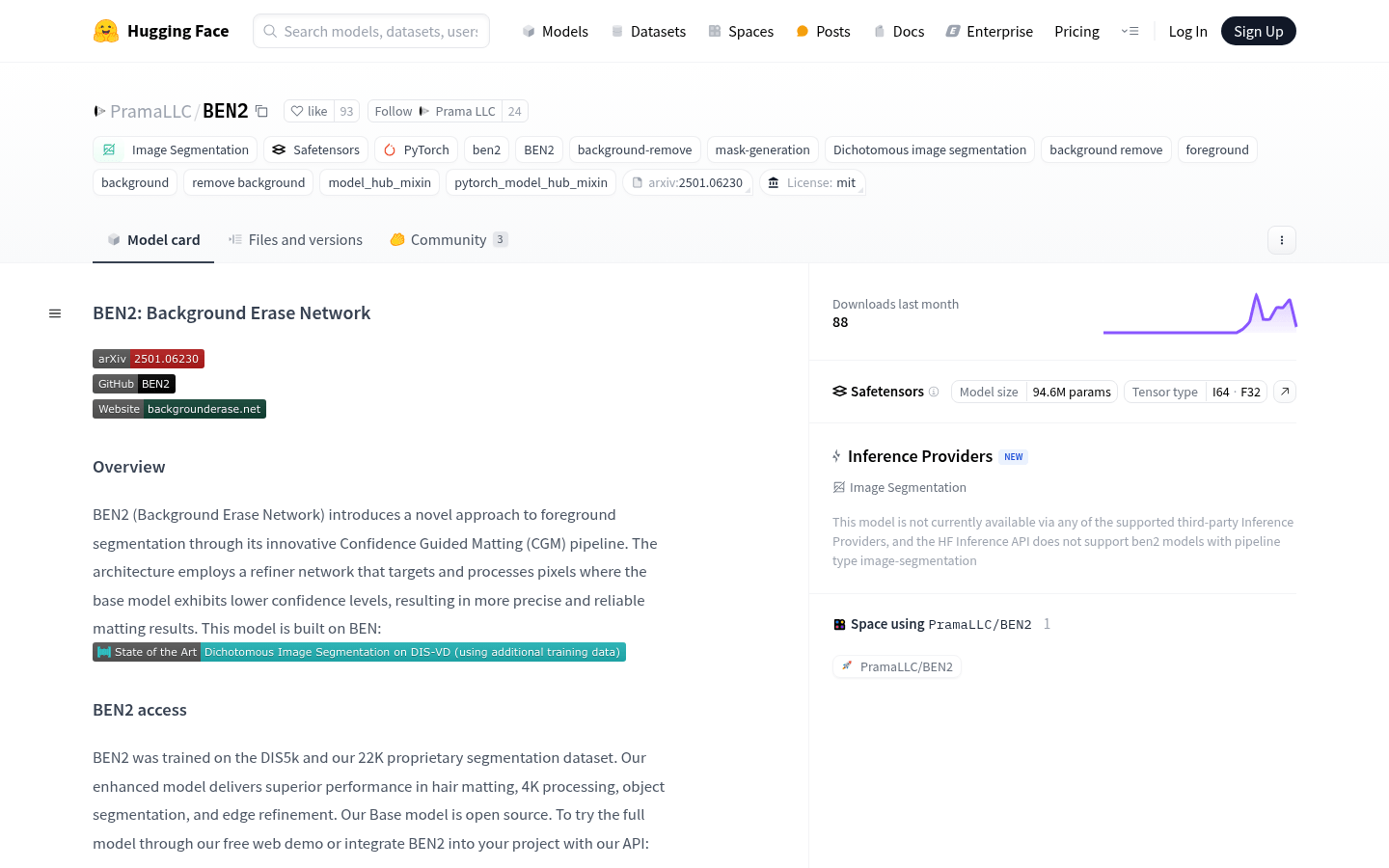The width and height of the screenshot is (1389, 868).
Task: Click the Safetensors info icon
Action: 934,392
